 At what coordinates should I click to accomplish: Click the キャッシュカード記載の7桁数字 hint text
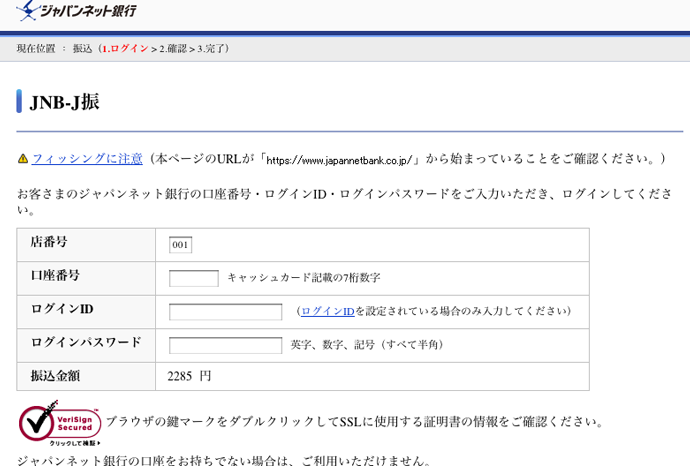(304, 278)
